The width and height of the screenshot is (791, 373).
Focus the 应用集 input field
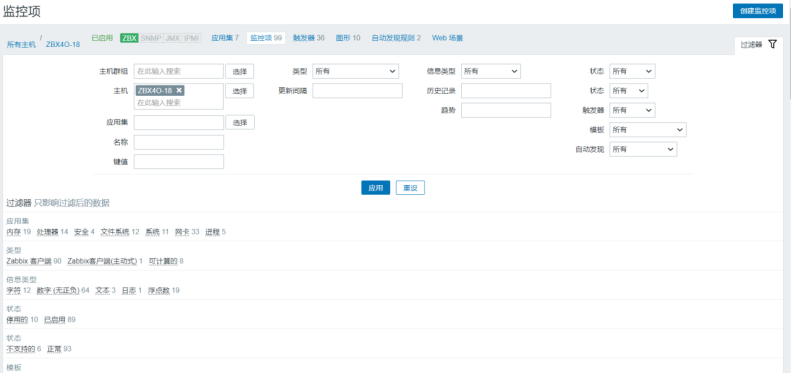point(179,122)
